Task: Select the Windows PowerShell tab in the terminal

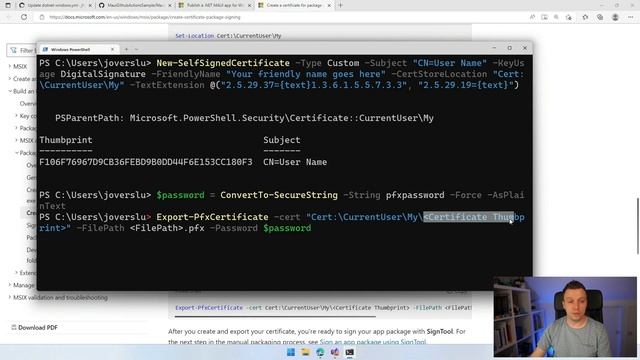Action: point(78,49)
